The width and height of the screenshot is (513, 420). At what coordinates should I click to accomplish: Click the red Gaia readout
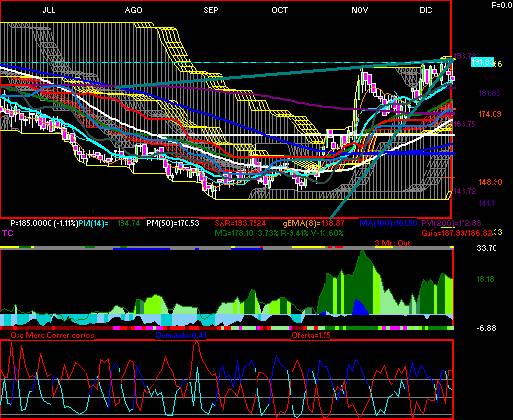coord(456,233)
